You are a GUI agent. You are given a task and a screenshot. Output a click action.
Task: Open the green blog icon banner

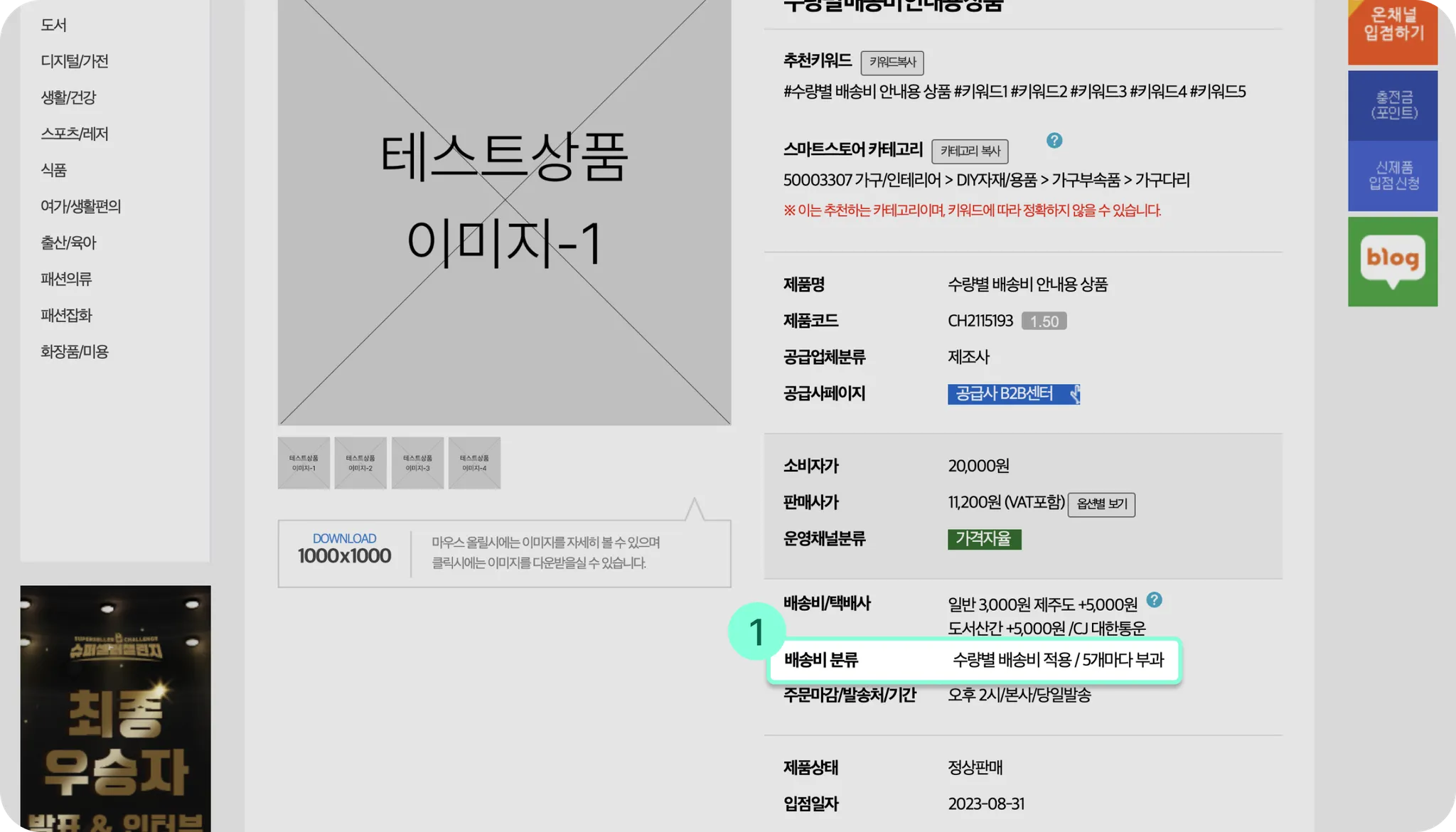pyautogui.click(x=1393, y=262)
